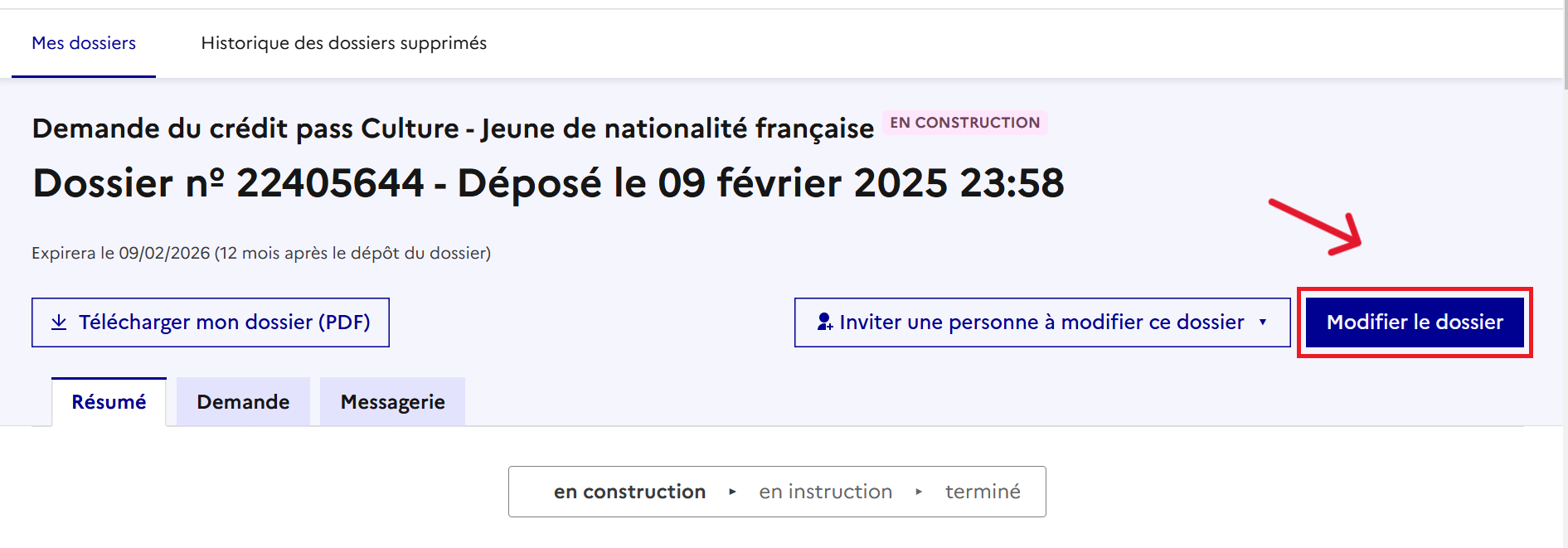This screenshot has width=1568, height=548.
Task: Click the vertical scrollbar on the right
Action: 1566,274
